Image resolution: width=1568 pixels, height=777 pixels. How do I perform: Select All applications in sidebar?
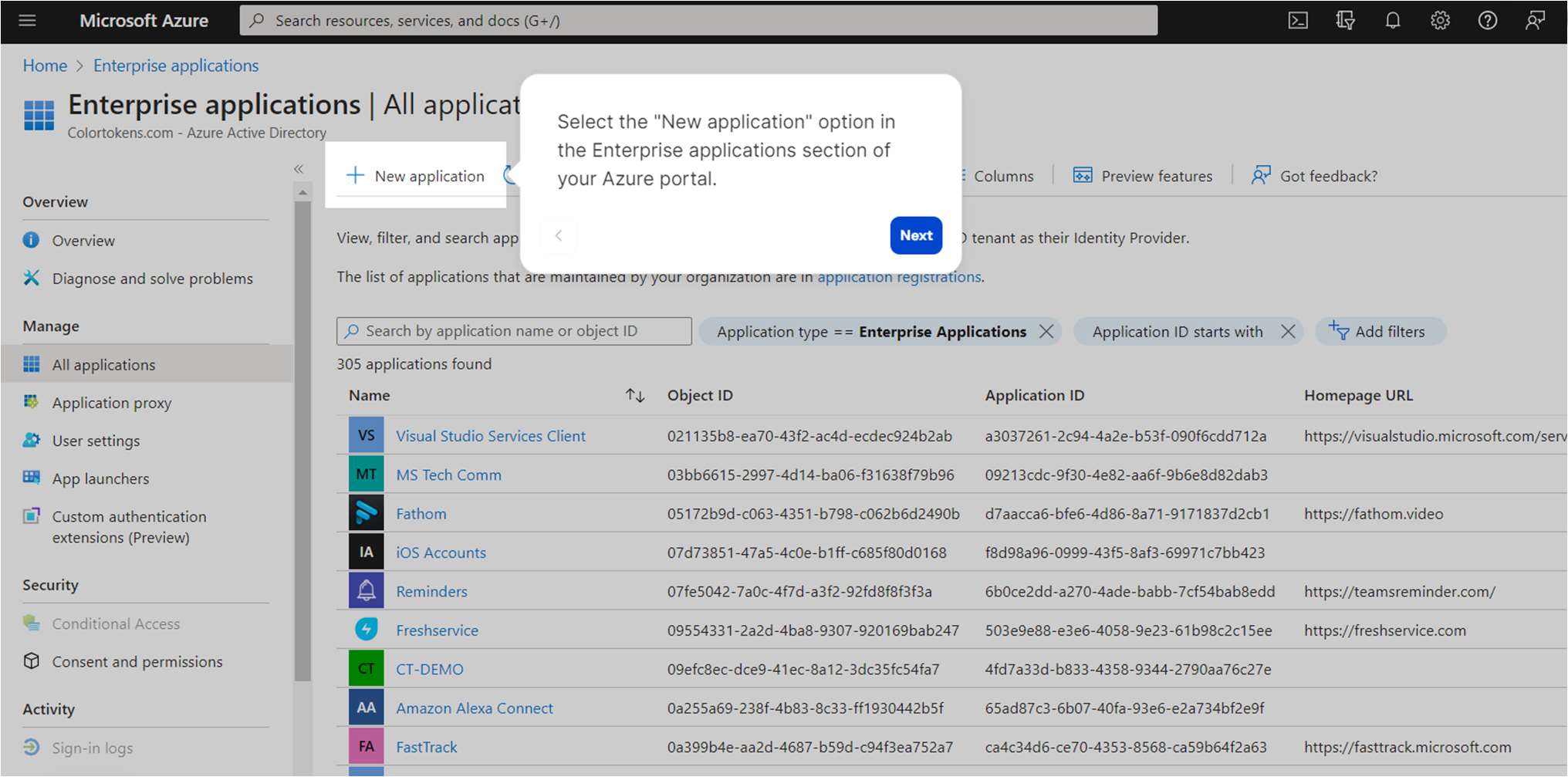pos(103,364)
